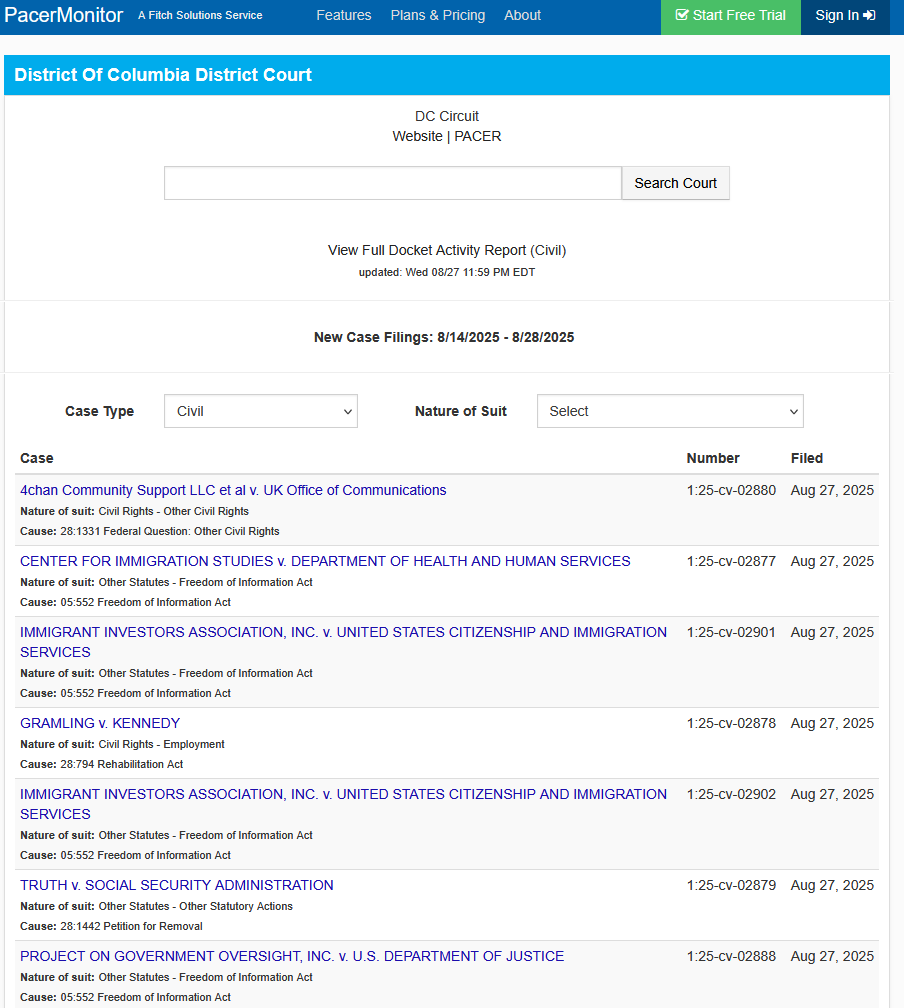
Task: Click the New Case Filings date range heading
Action: [444, 337]
